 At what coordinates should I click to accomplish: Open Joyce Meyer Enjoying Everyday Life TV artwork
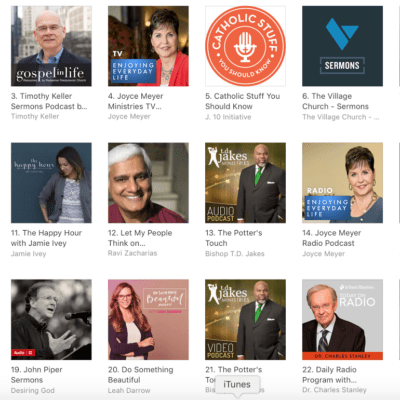pyautogui.click(x=148, y=46)
